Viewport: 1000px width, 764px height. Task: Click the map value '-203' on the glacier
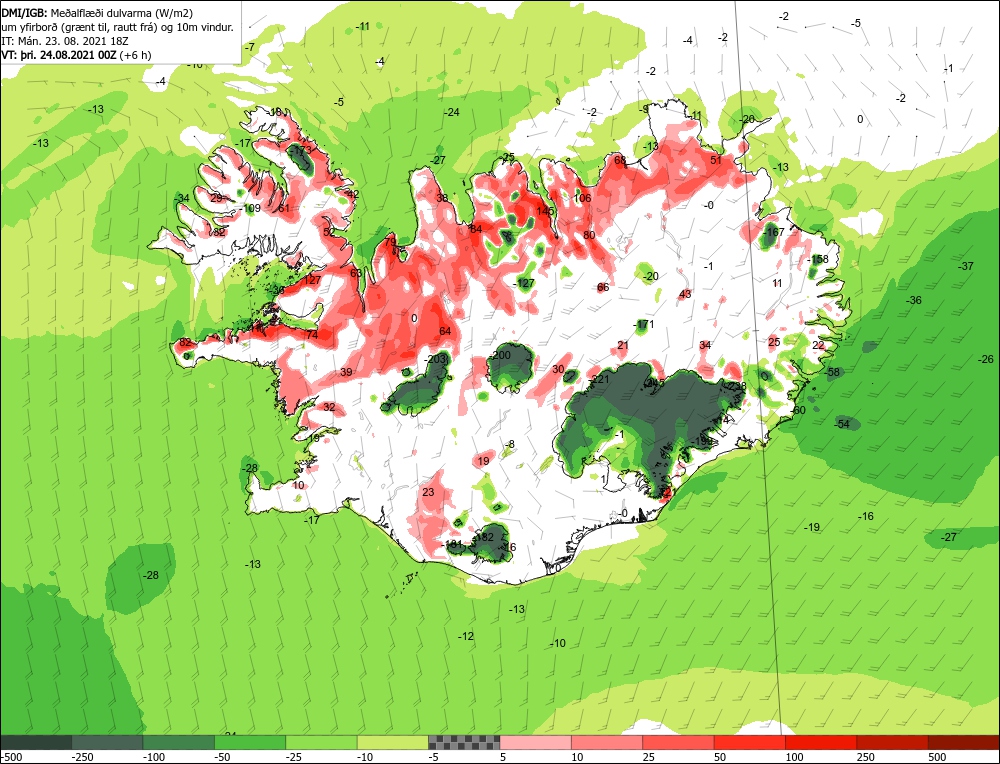click(436, 360)
